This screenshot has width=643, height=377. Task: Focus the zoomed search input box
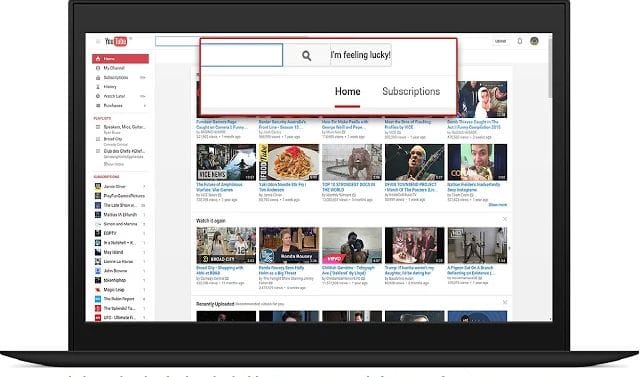click(242, 55)
